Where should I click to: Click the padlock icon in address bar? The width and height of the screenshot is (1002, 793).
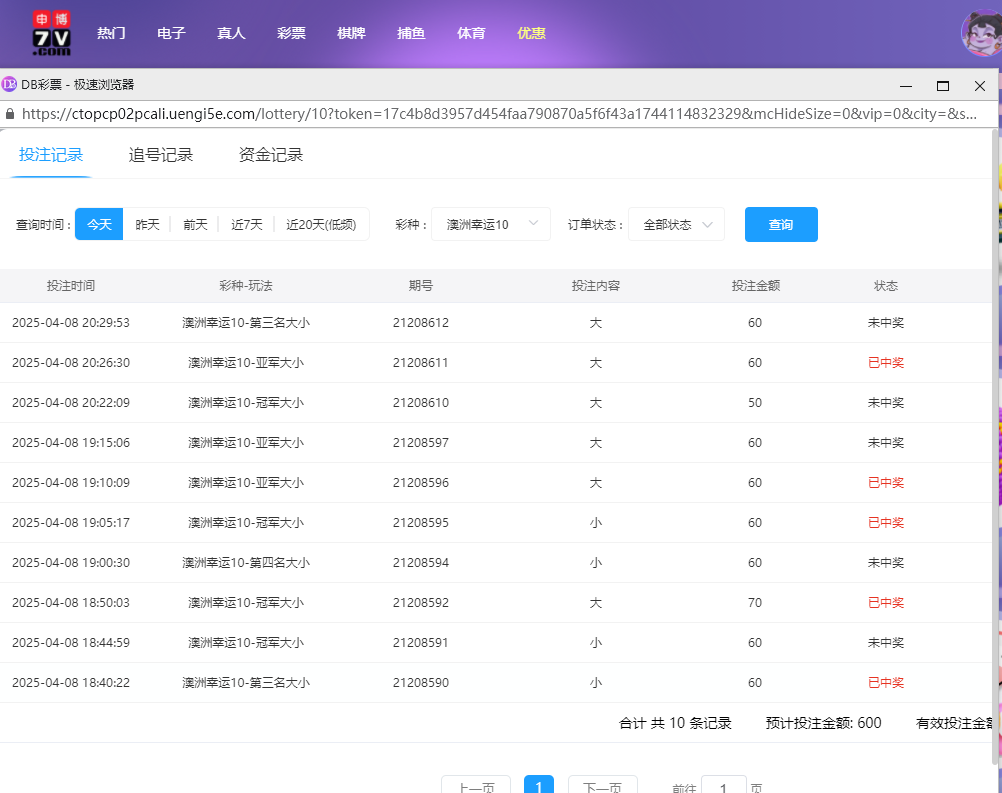click(10, 114)
